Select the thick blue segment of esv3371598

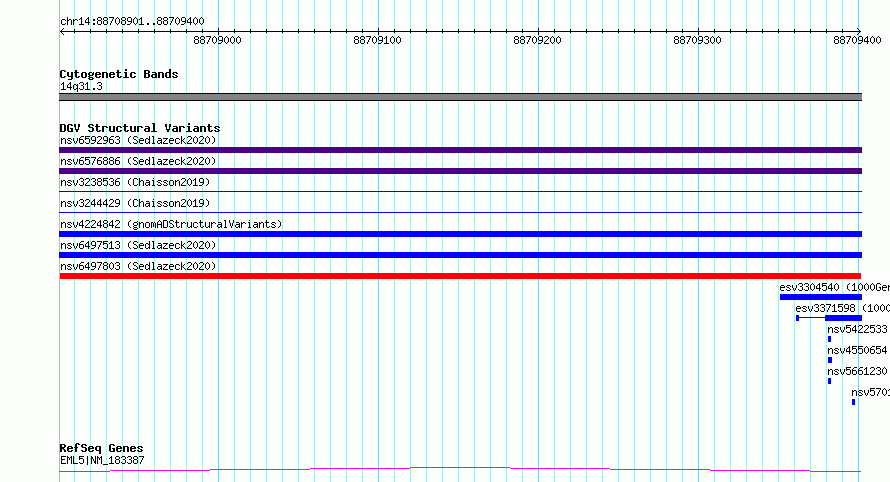click(x=843, y=318)
